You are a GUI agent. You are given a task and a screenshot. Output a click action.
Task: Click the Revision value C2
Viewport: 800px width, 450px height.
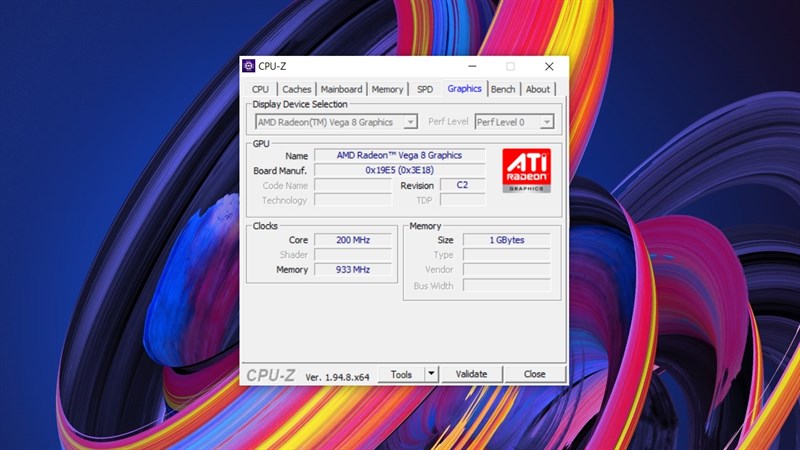click(462, 185)
